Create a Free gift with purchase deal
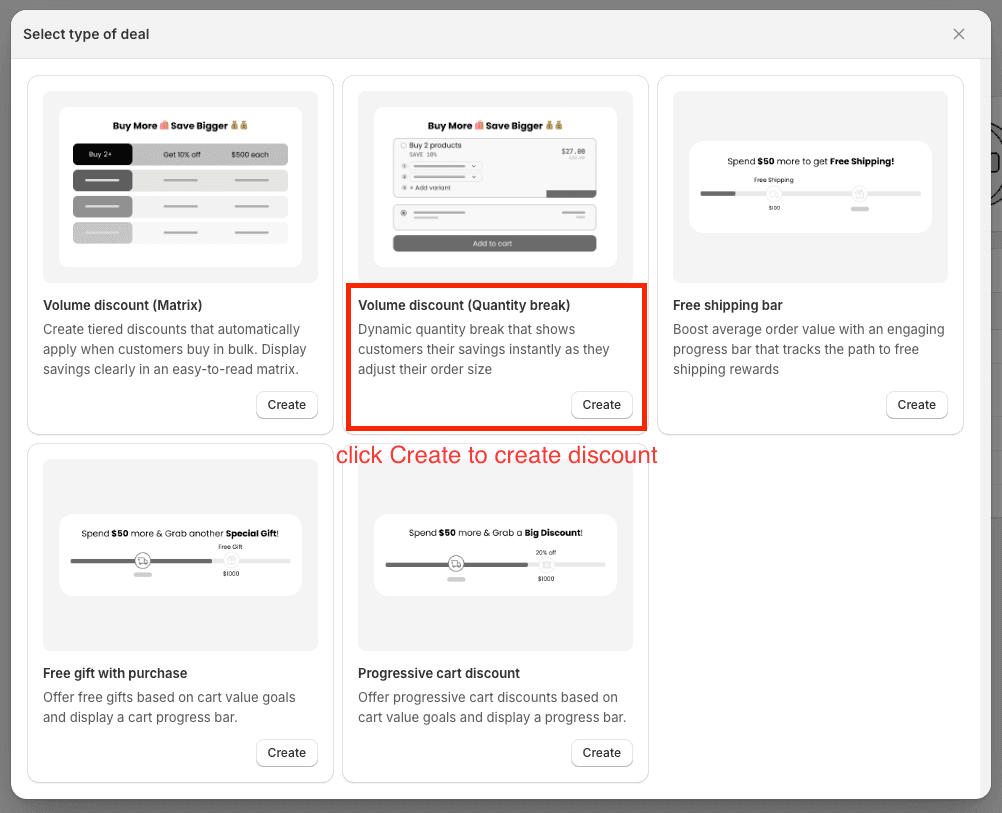1002x813 pixels. 286,752
